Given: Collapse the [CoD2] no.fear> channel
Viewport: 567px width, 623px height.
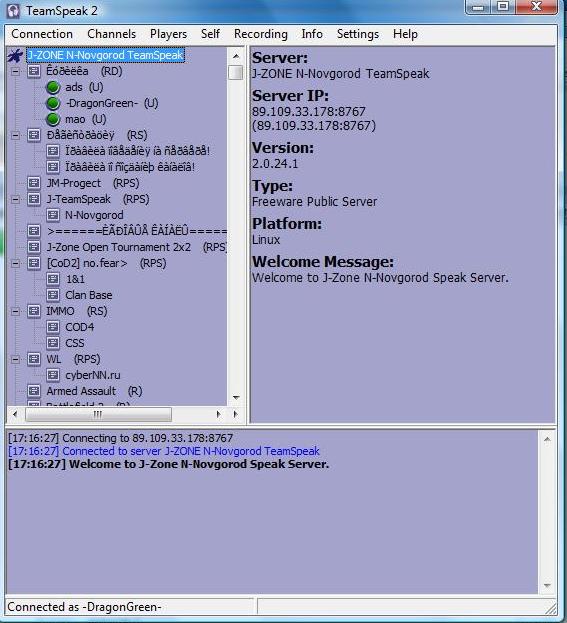Looking at the screenshot, I should click(15, 263).
